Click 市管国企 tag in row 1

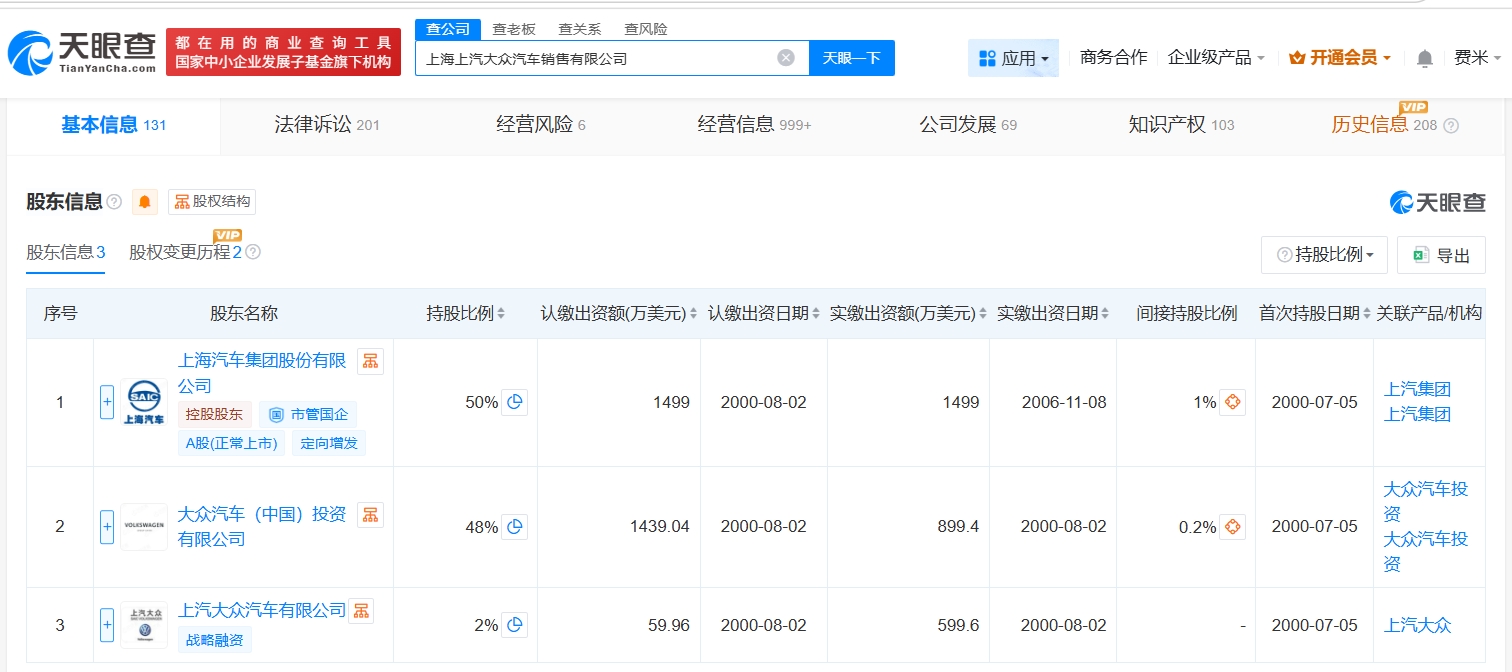point(308,414)
